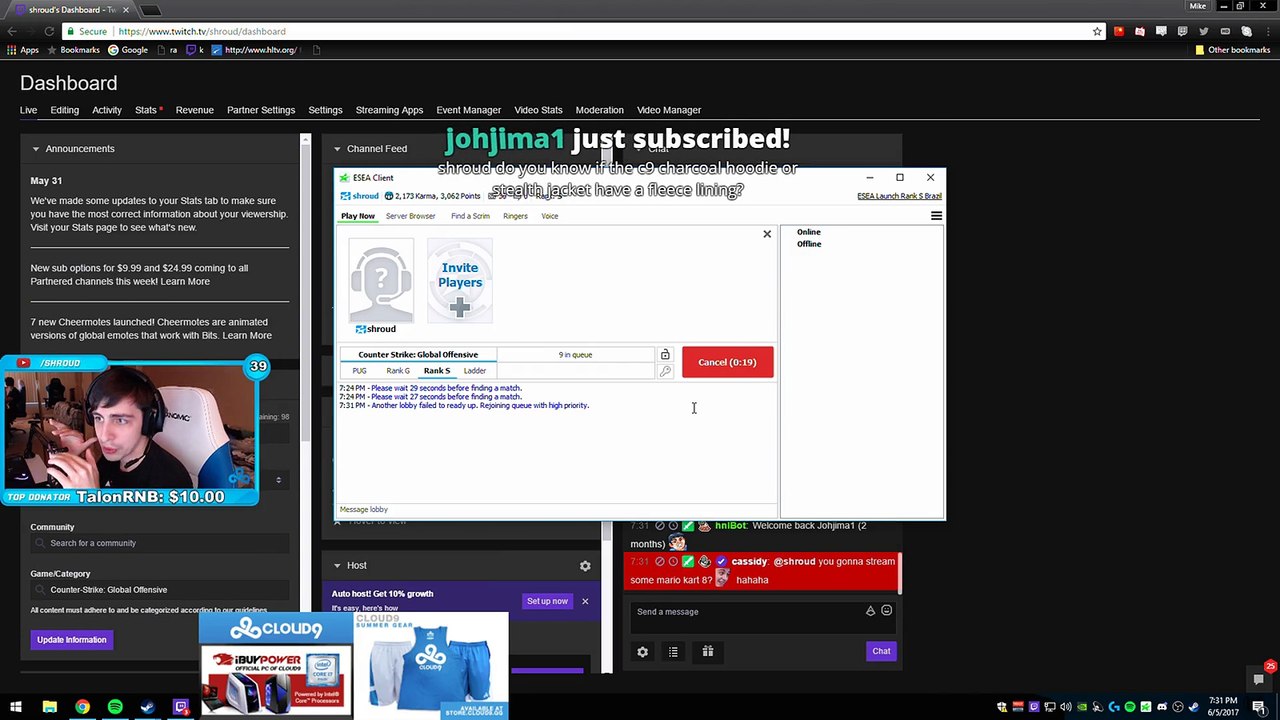This screenshot has height=720, width=1280.
Task: Toggle the ESEA lobby lock icon
Action: (x=665, y=354)
